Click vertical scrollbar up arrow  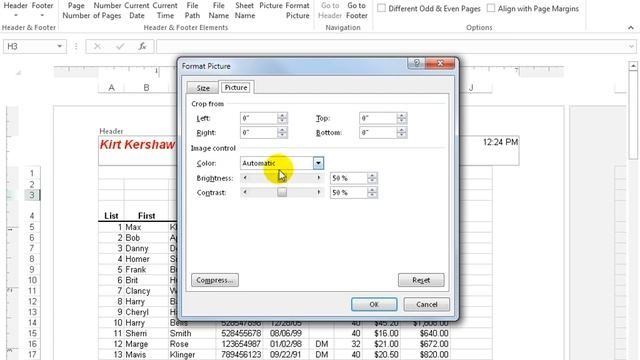(x=633, y=65)
